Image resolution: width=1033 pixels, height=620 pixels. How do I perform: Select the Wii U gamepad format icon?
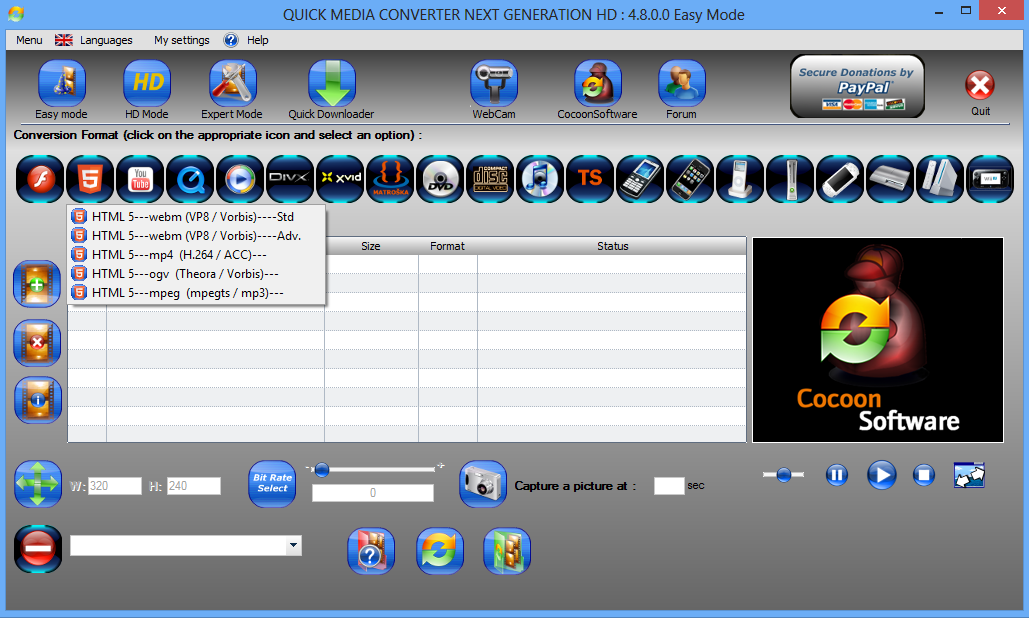point(990,179)
